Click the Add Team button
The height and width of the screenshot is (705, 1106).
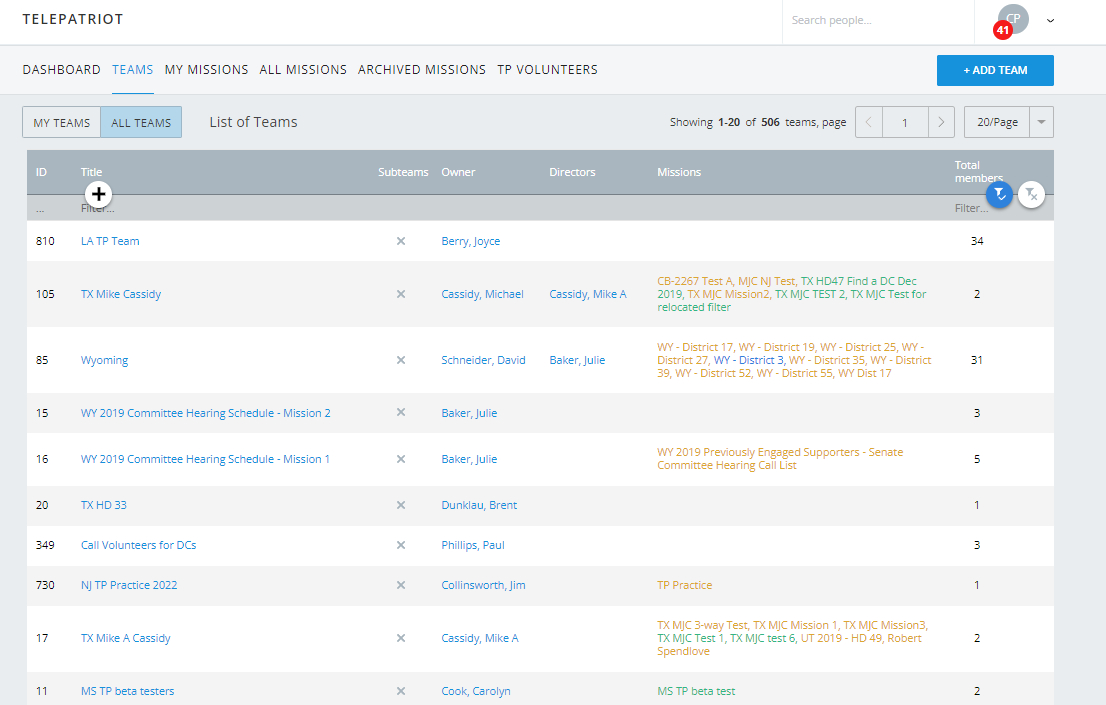pos(995,70)
